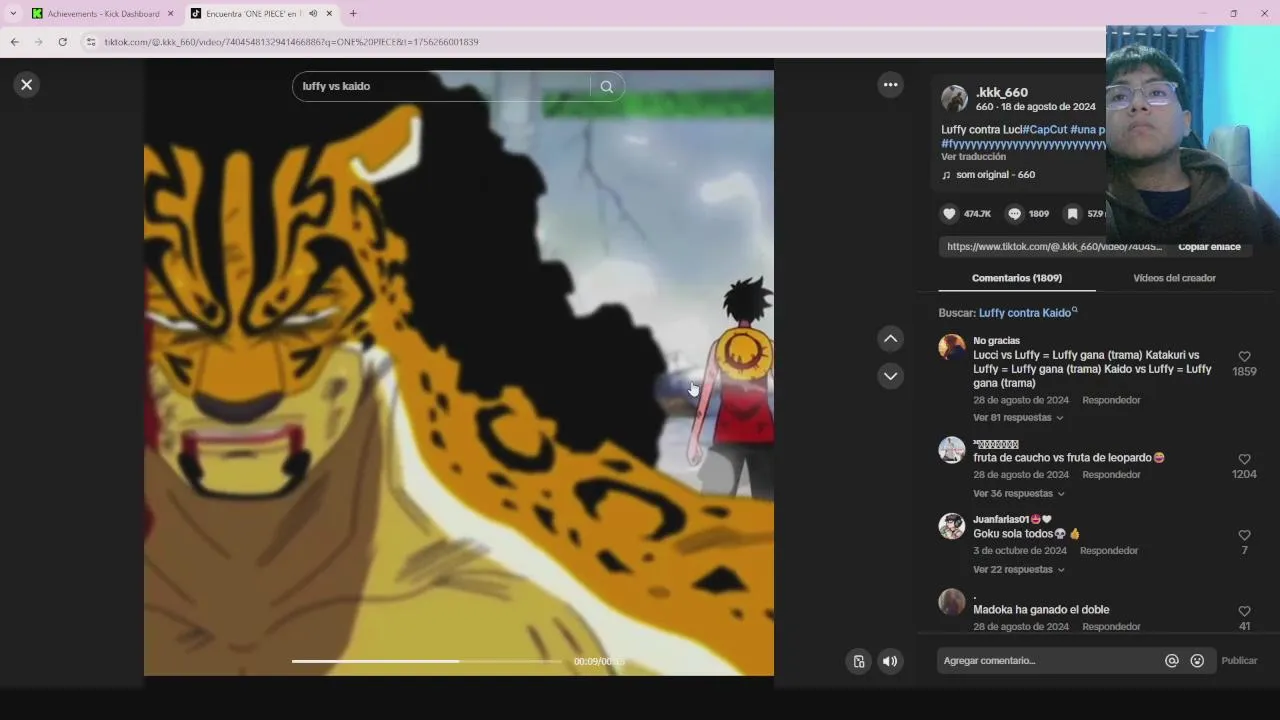This screenshot has height=720, width=1280.
Task: Open 'som original - 660' sound link
Action: (x=995, y=175)
